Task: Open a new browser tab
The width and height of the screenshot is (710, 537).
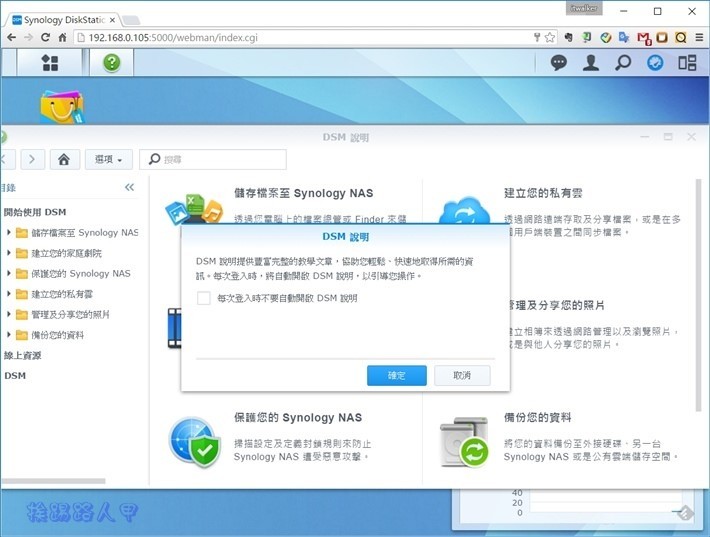Action: click(x=131, y=20)
